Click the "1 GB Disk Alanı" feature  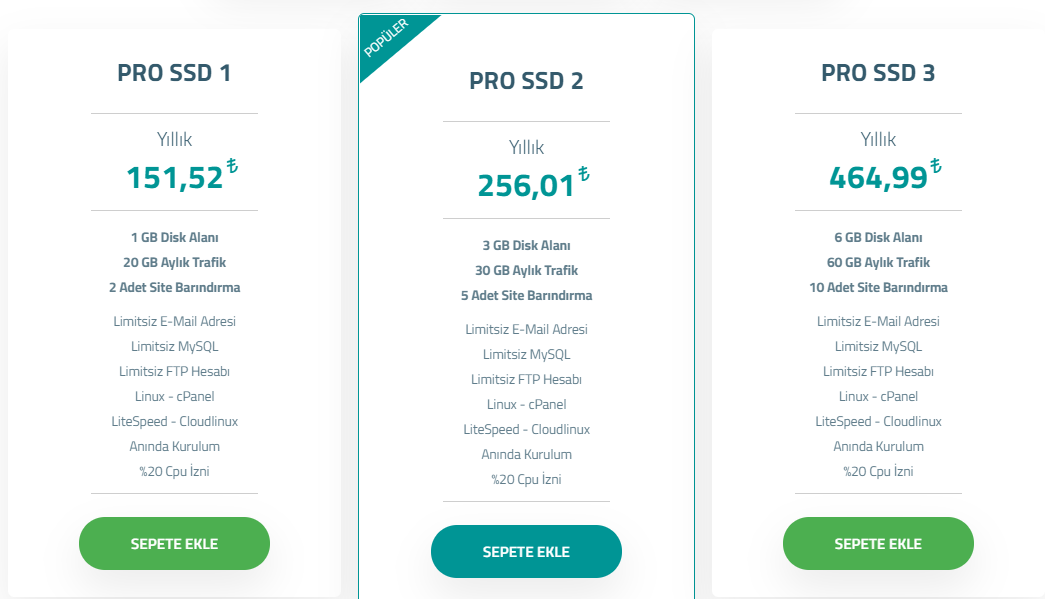pos(174,238)
